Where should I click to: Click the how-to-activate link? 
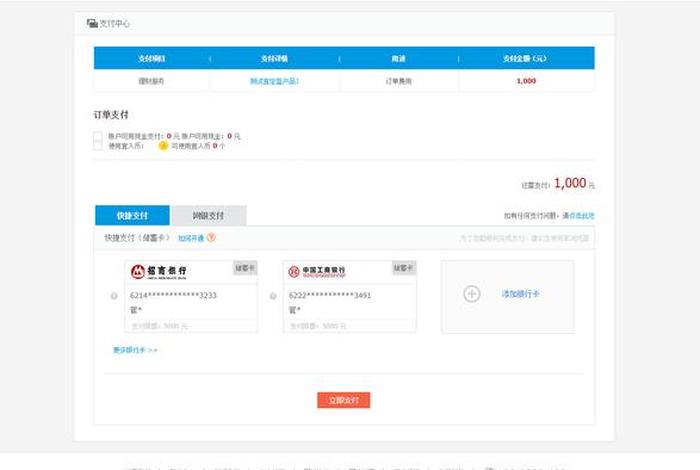191,238
